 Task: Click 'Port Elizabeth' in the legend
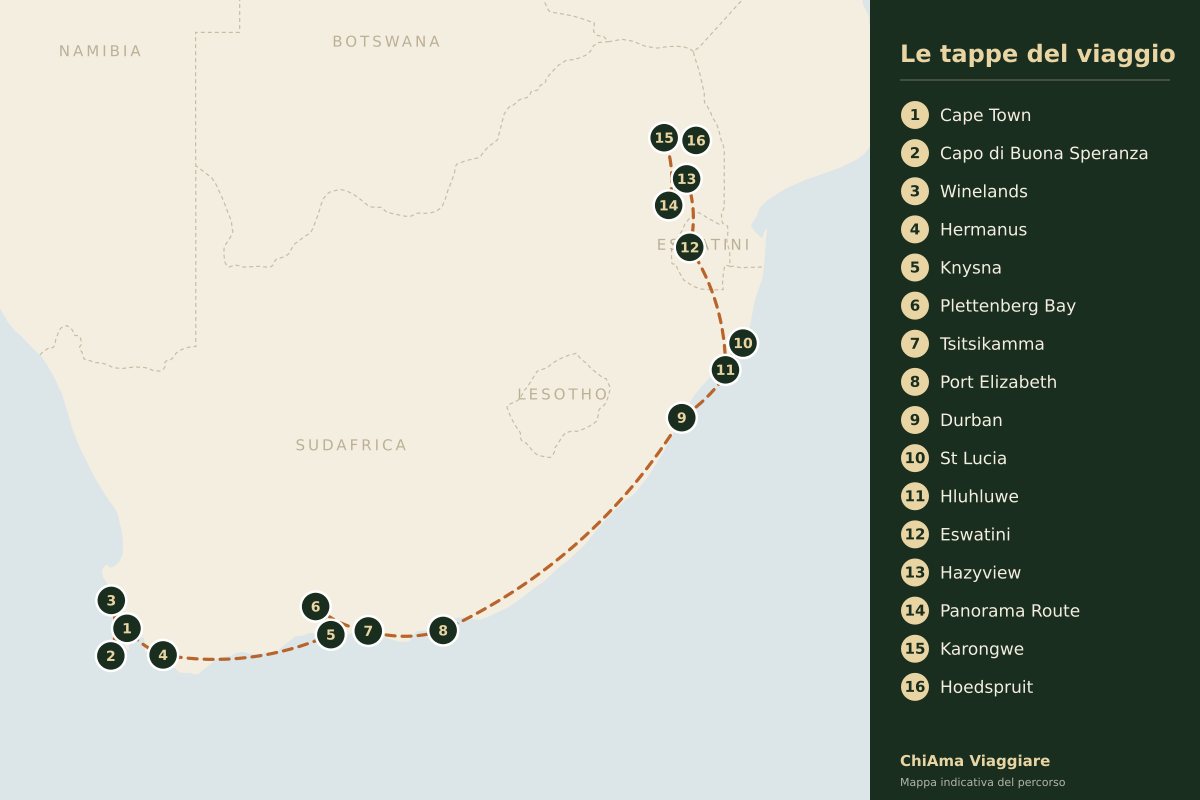pyautogui.click(x=998, y=382)
